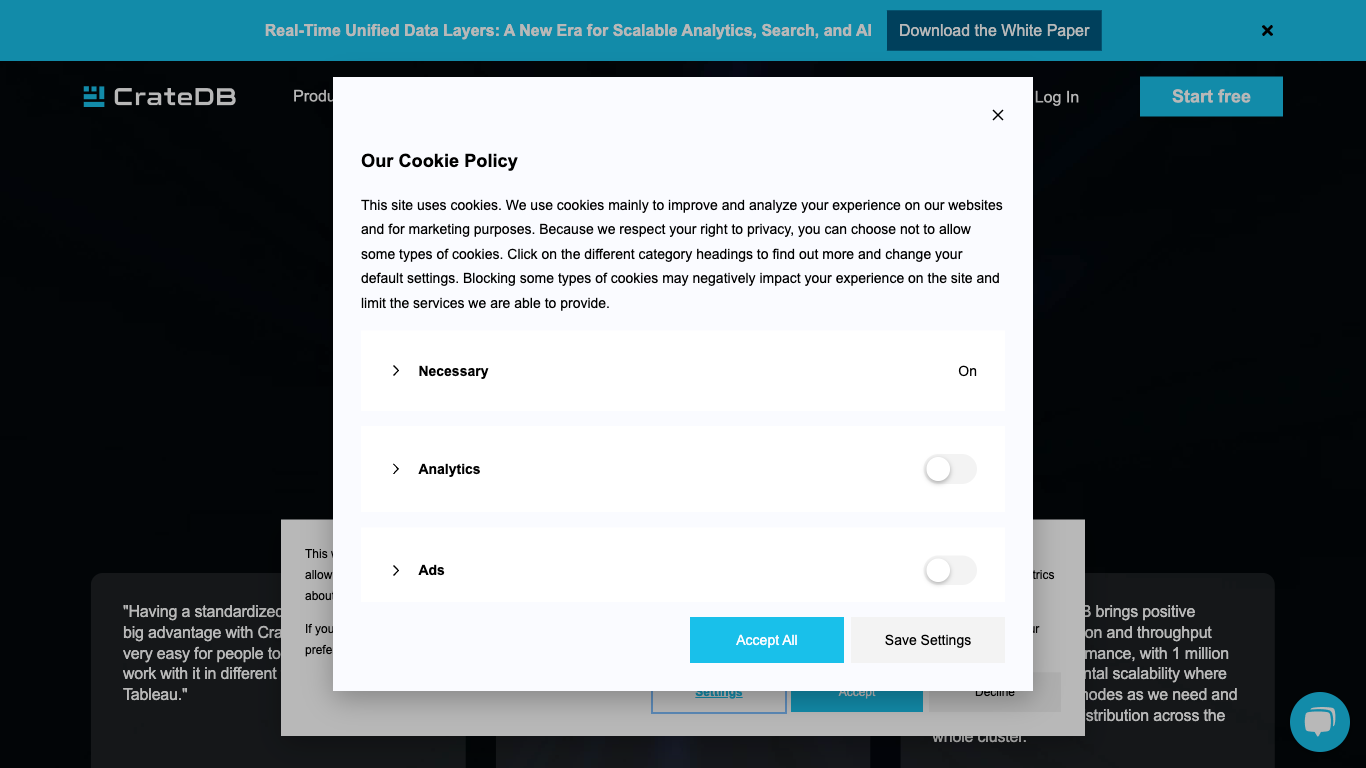Screen dimensions: 1366x768
Task: Expand the Necessary cookies chevron
Action: point(396,371)
